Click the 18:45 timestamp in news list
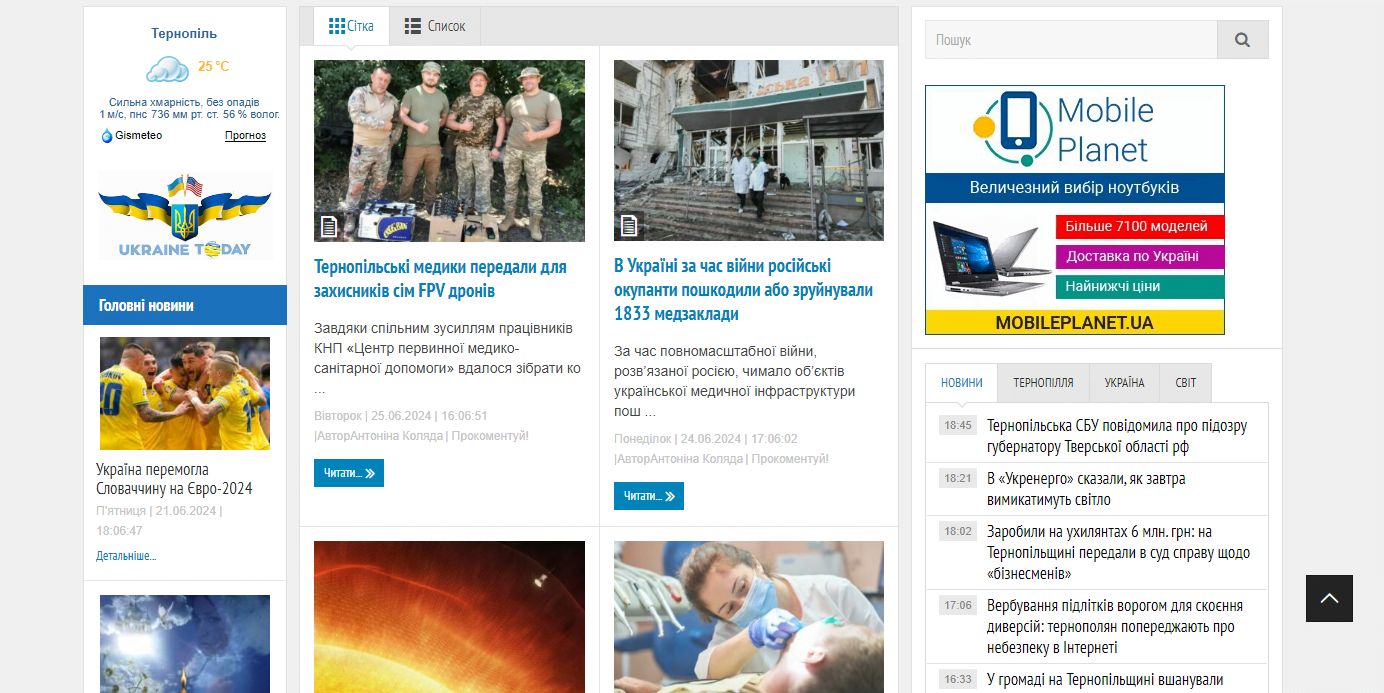Screen dimensions: 1384x693 coord(958,425)
